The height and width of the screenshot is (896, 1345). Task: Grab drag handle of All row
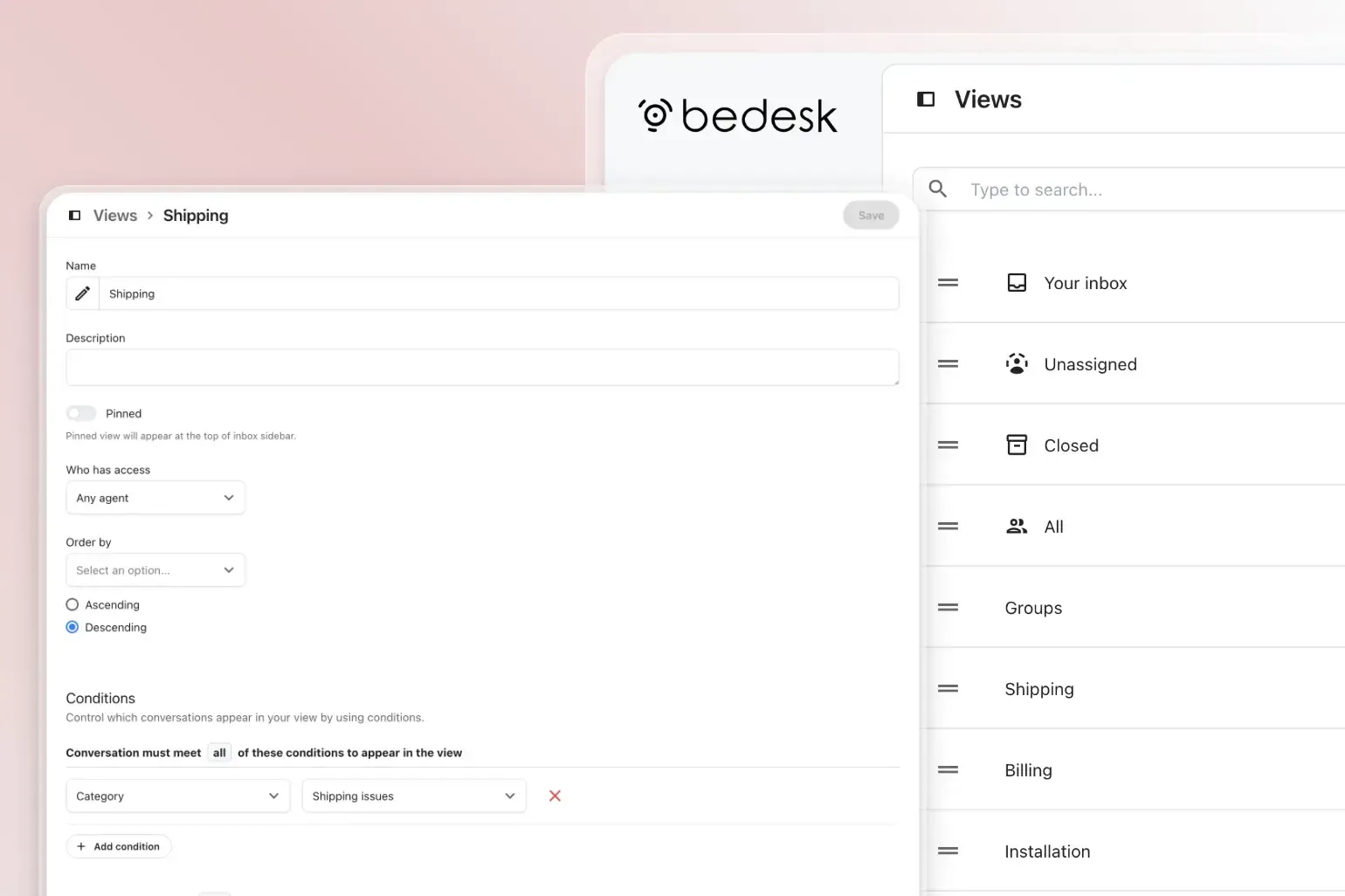[x=948, y=527]
